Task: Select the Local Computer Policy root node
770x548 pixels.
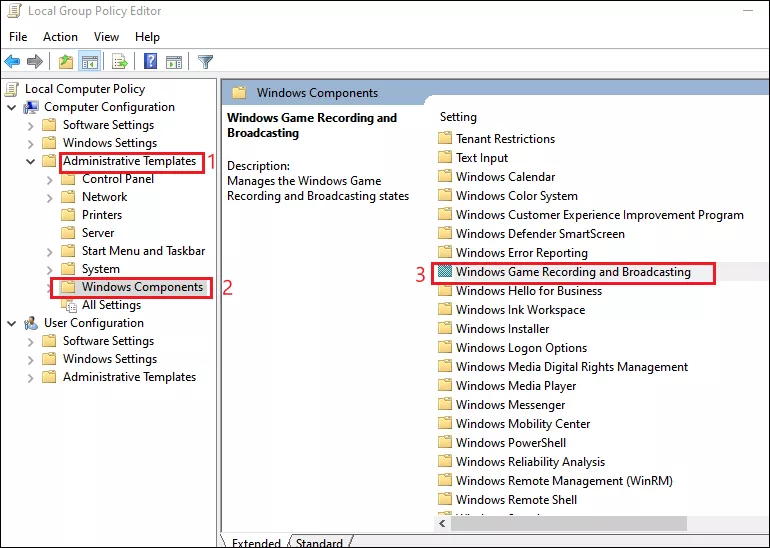Action: pos(85,89)
